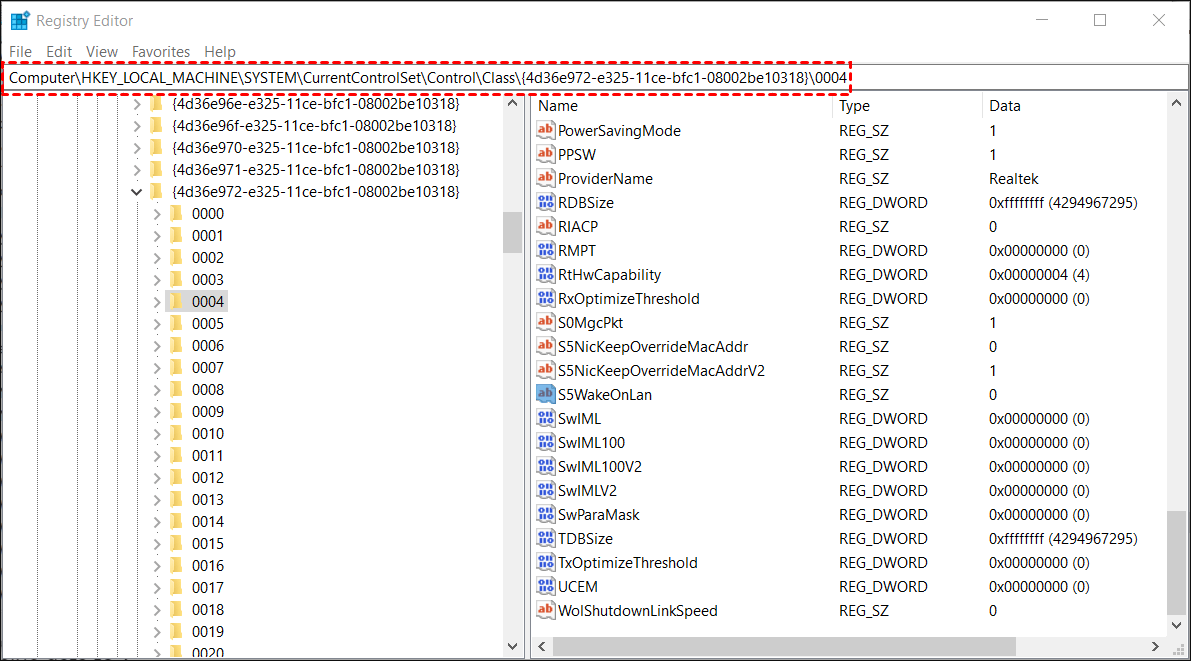Select the S5WakeOnLan value icon
The width and height of the screenshot is (1191, 661).
546,394
